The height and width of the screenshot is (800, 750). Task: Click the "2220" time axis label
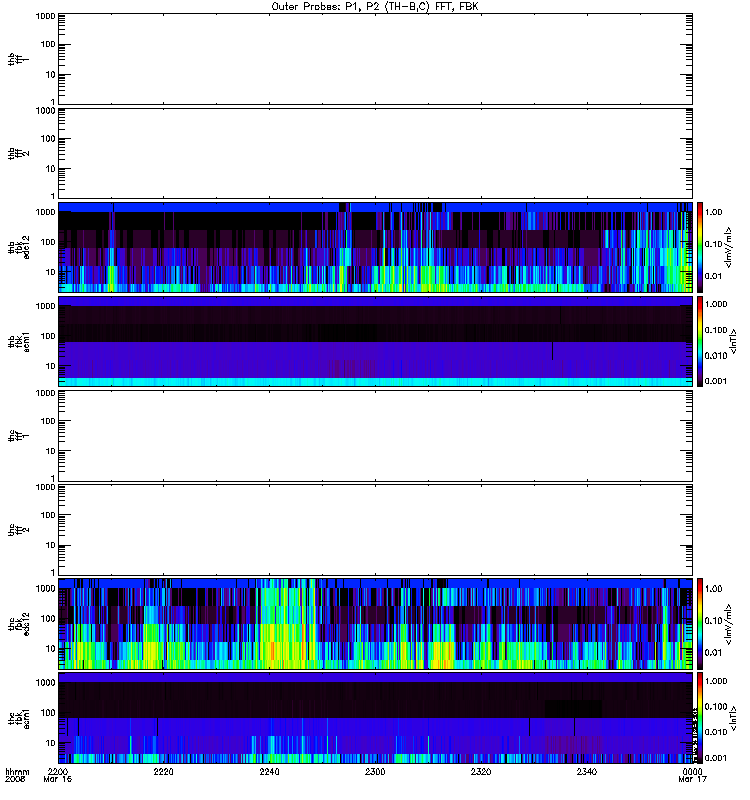(x=163, y=771)
